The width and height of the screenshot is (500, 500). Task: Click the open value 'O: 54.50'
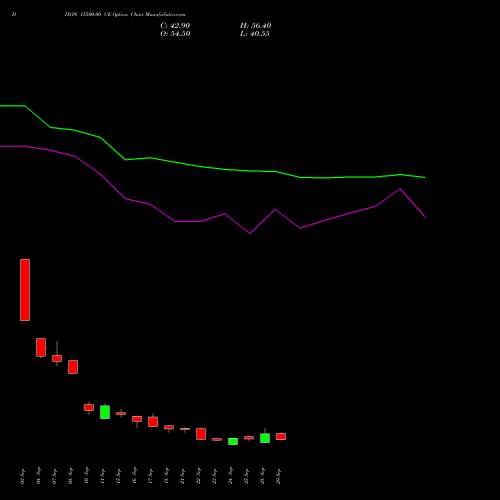pyautogui.click(x=175, y=34)
